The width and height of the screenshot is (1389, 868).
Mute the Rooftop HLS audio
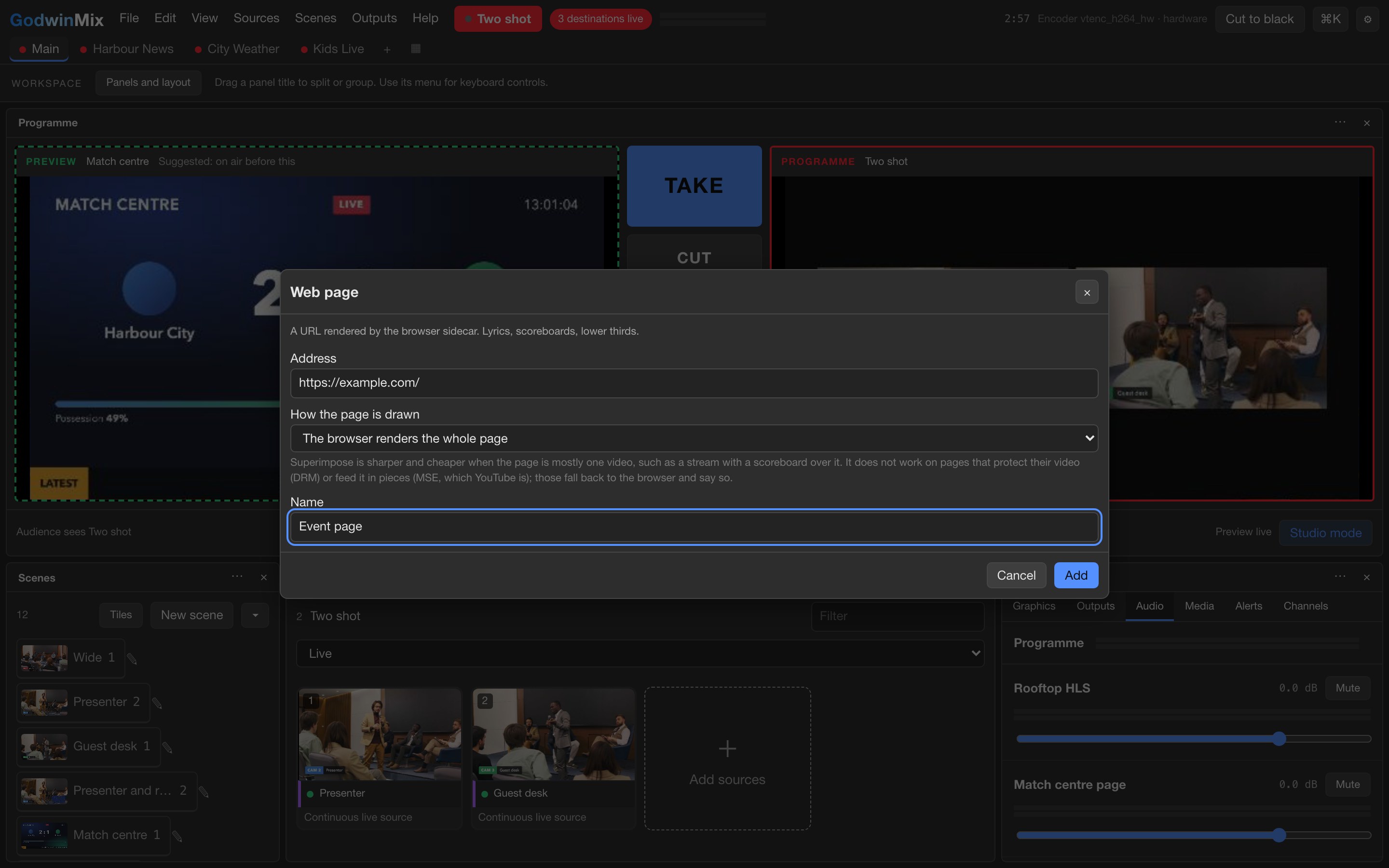tap(1347, 688)
